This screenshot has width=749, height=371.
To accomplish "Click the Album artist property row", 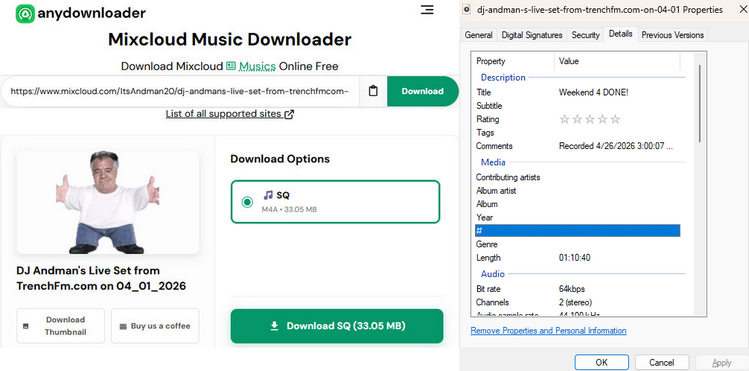I will [578, 191].
